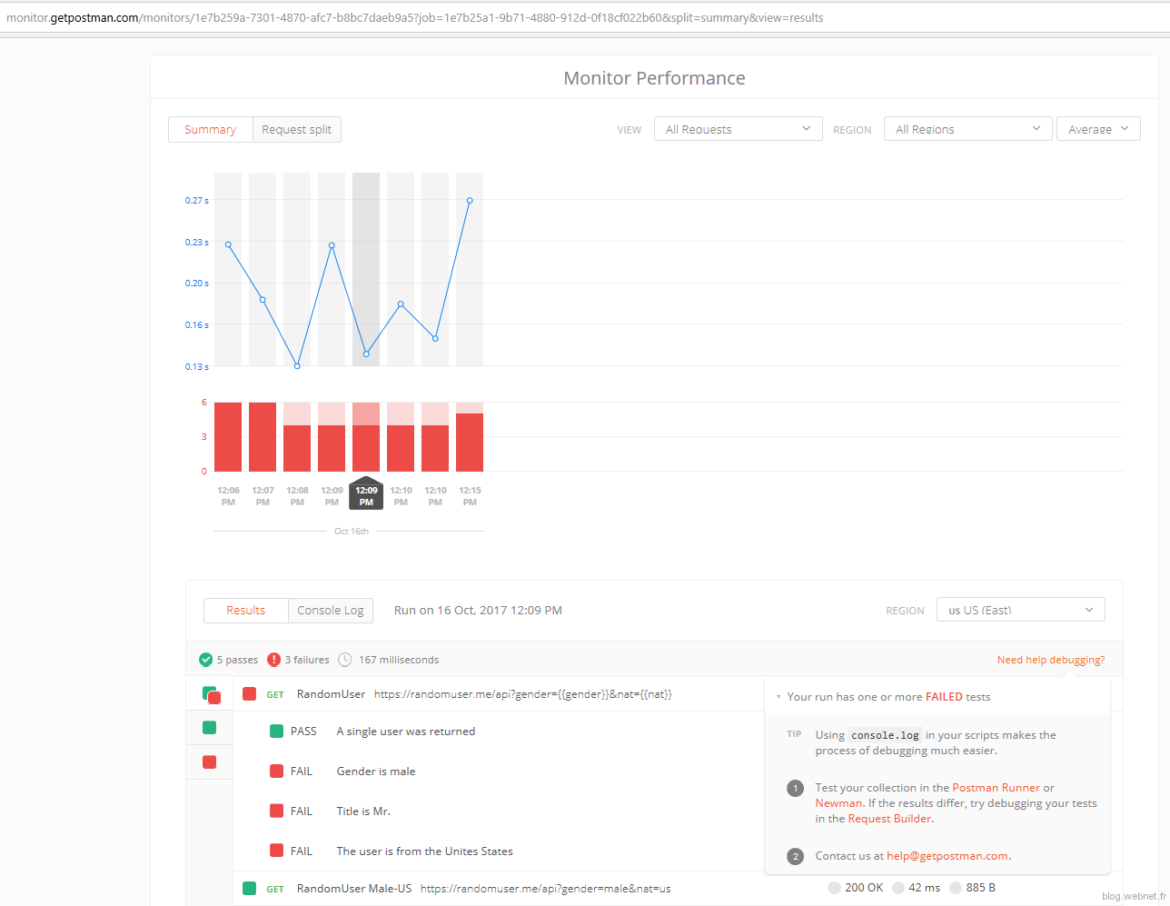Click the green PASS icon for 'A single user was returned'
Image resolution: width=1170 pixels, height=906 pixels.
pos(276,731)
